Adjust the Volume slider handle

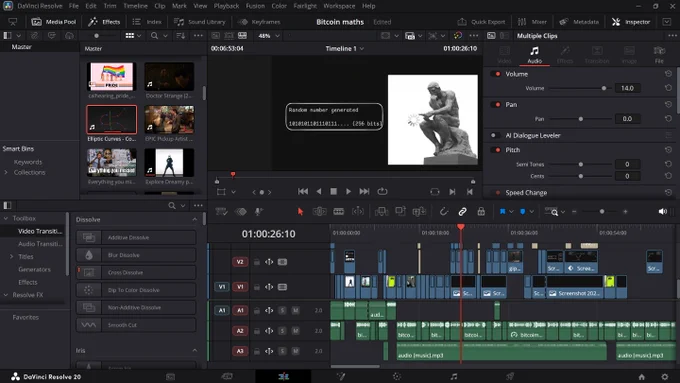click(604, 88)
